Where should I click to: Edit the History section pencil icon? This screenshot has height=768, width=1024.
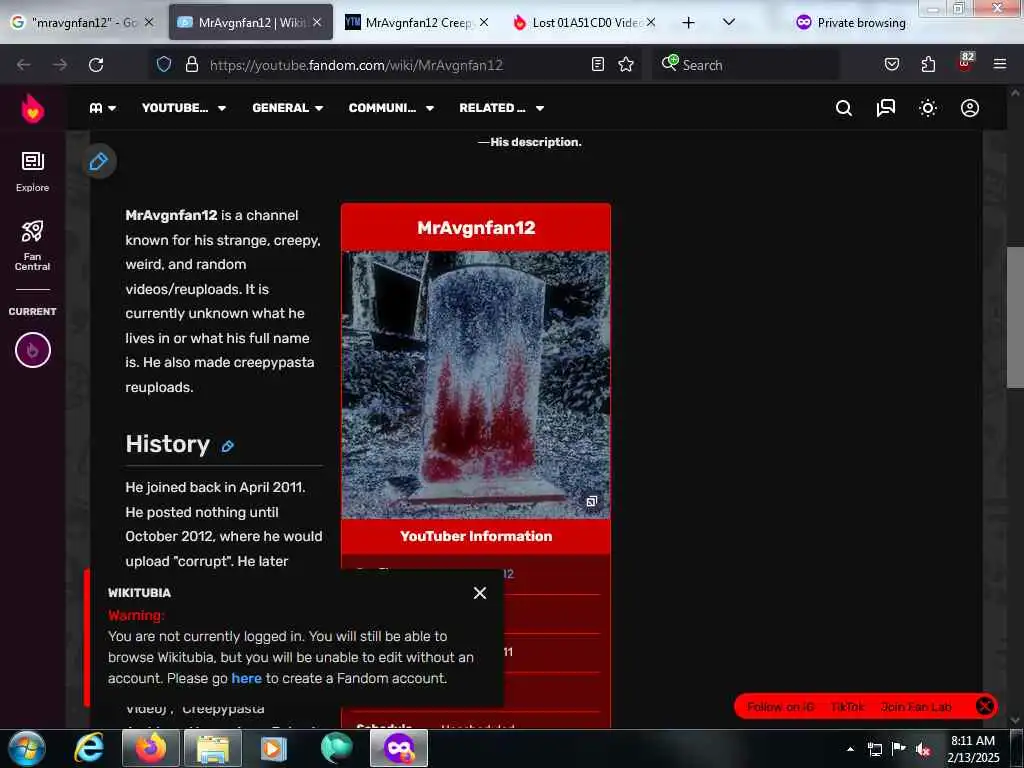coord(227,446)
